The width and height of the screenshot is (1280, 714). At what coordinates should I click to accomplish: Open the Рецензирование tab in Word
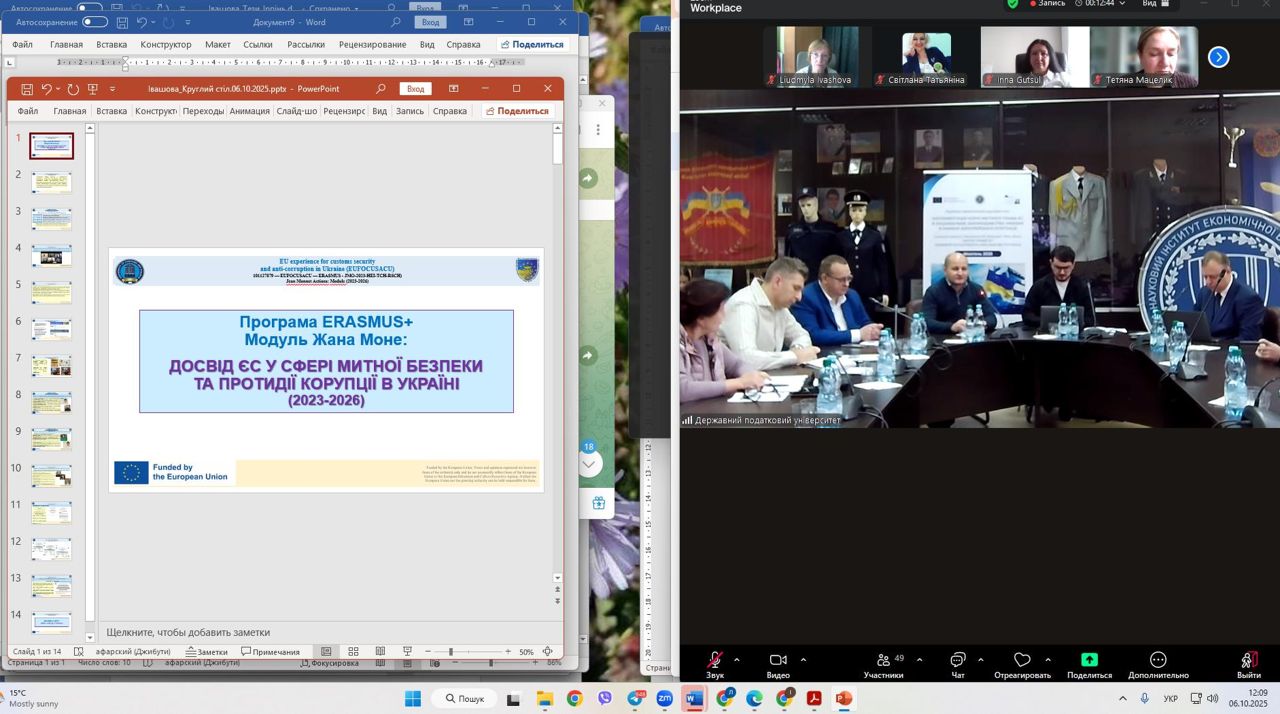pos(372,44)
